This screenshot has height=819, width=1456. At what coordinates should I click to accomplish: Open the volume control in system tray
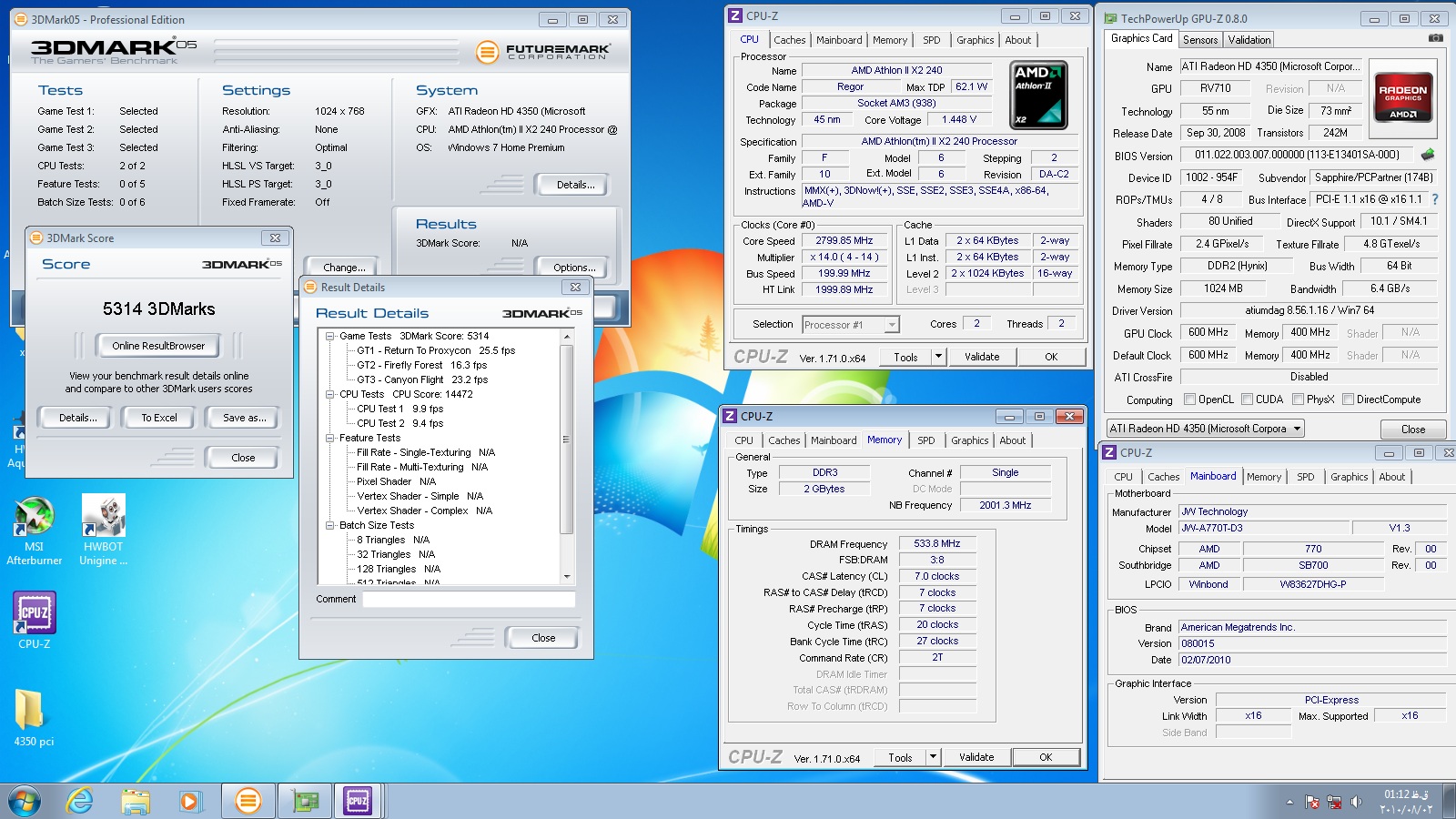(x=1356, y=802)
